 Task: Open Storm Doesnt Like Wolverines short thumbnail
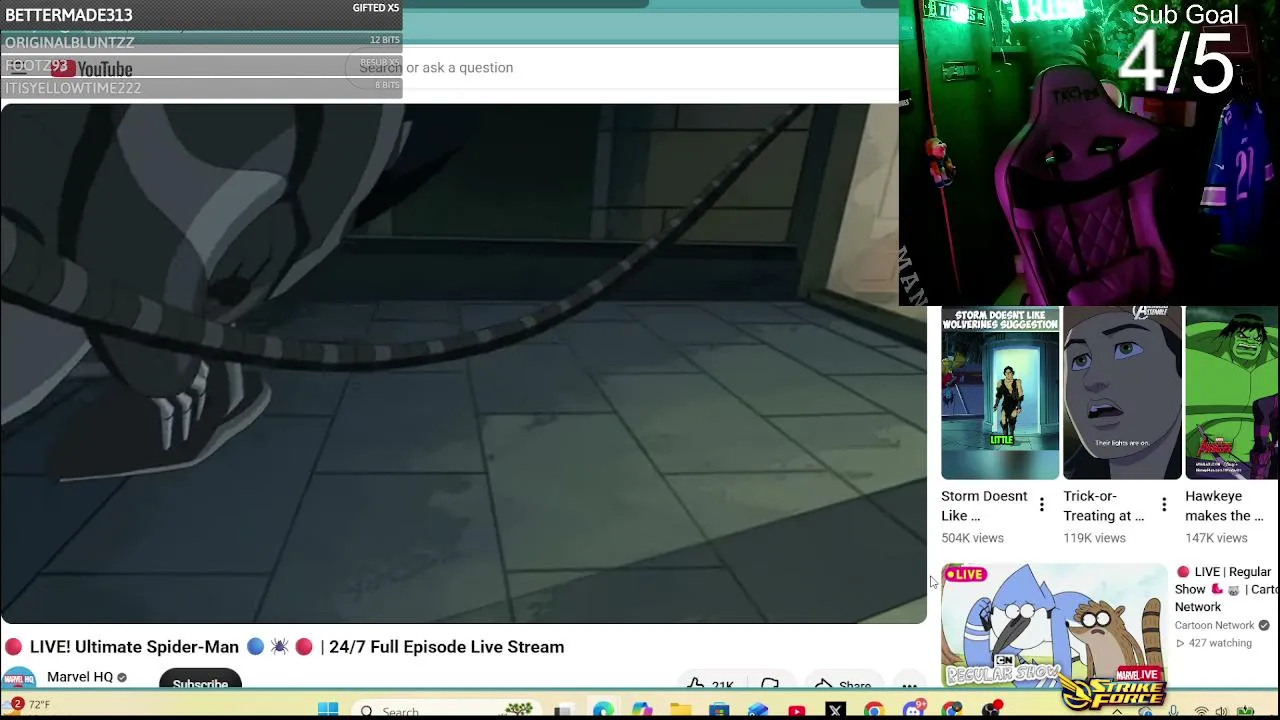pyautogui.click(x=1000, y=394)
